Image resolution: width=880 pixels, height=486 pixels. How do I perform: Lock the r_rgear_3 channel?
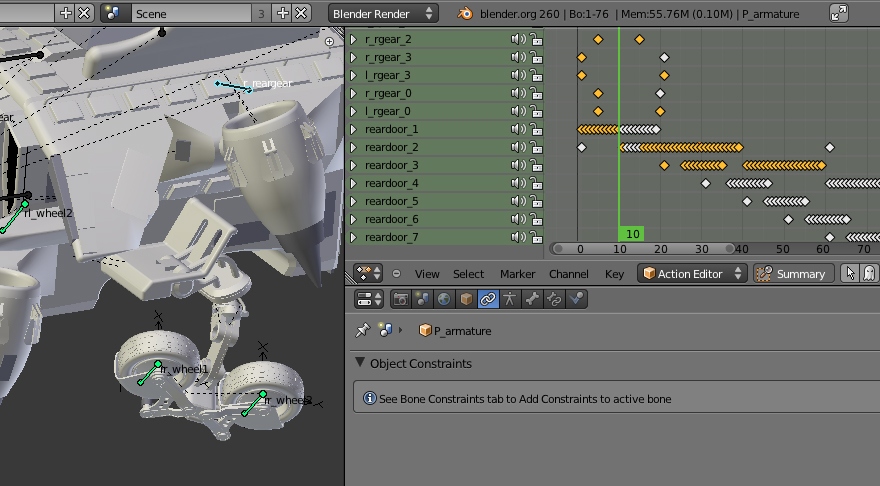(536, 57)
